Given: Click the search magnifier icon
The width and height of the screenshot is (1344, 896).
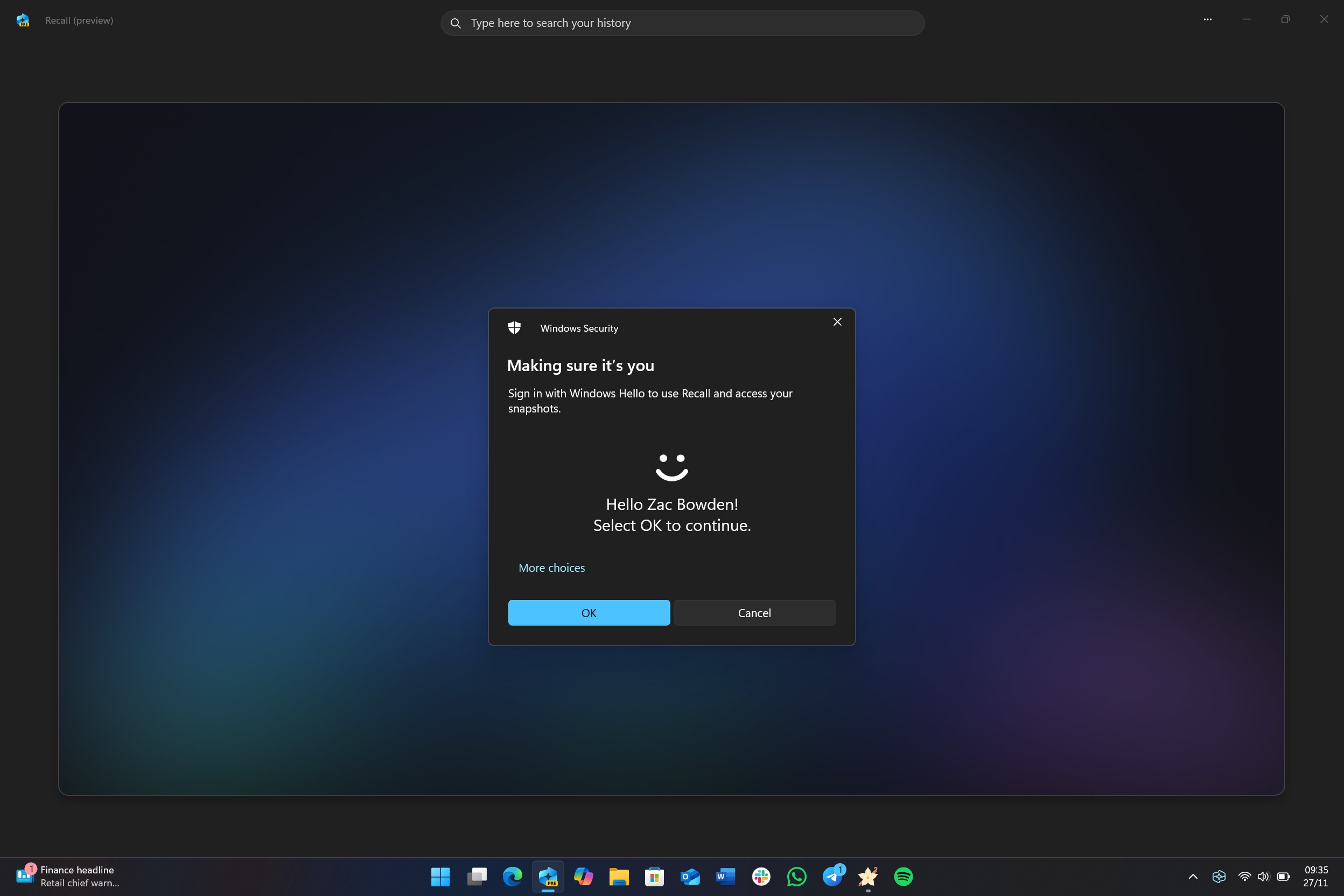Looking at the screenshot, I should coord(456,23).
